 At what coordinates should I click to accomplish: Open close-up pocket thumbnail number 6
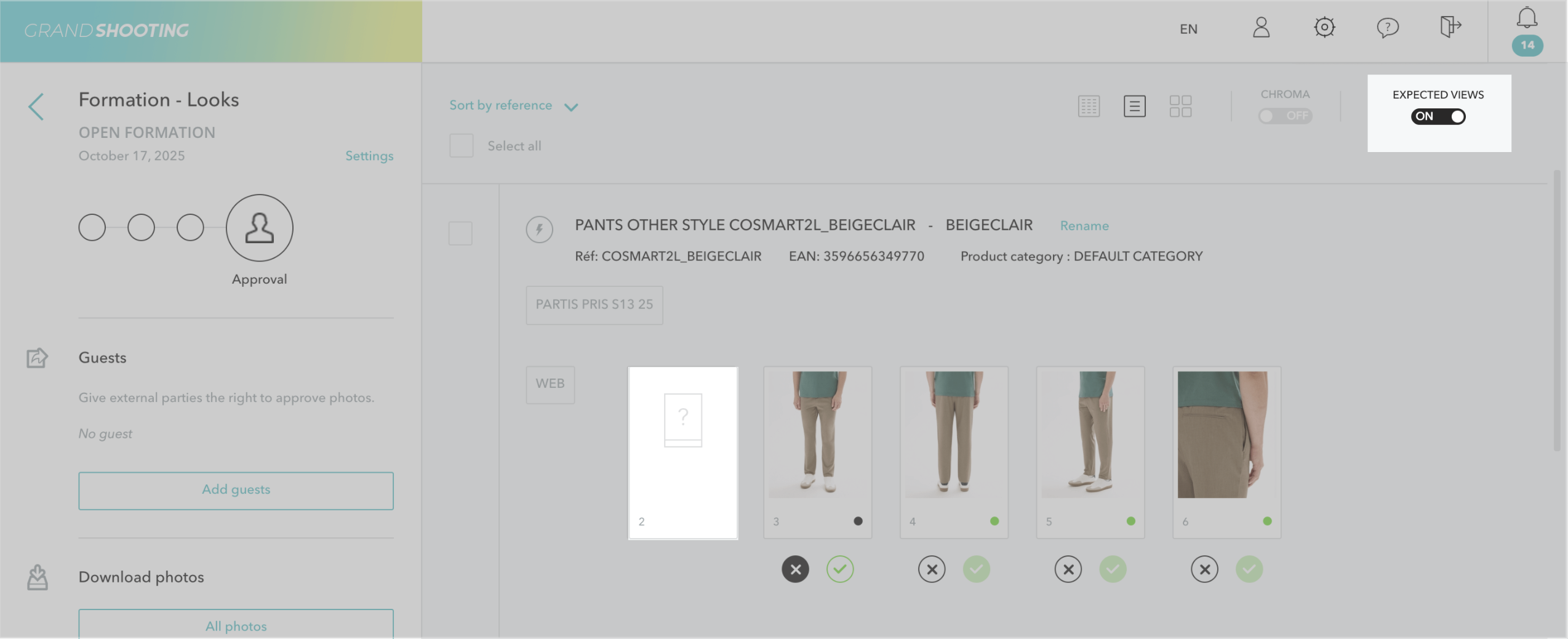point(1227,452)
